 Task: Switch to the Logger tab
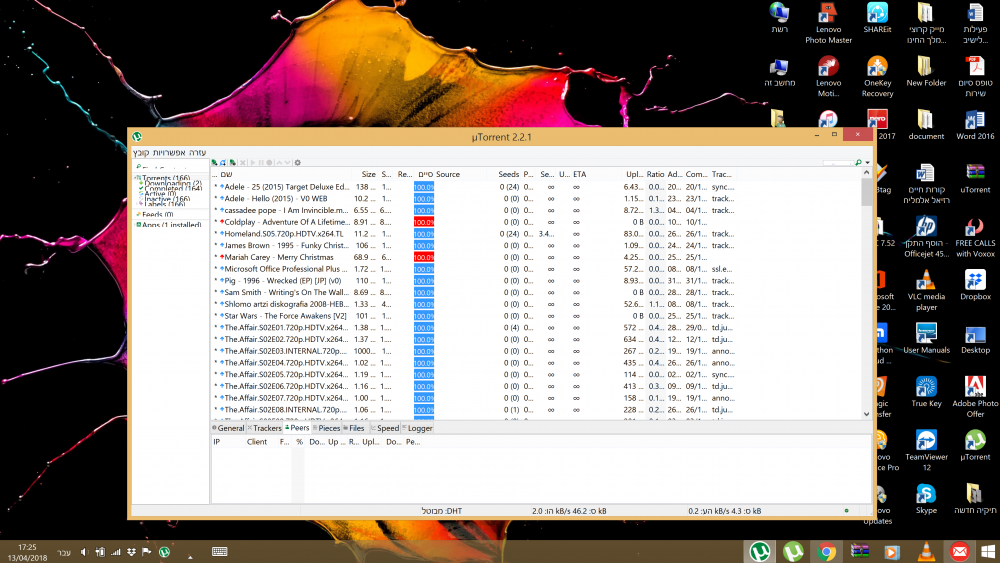[418, 428]
